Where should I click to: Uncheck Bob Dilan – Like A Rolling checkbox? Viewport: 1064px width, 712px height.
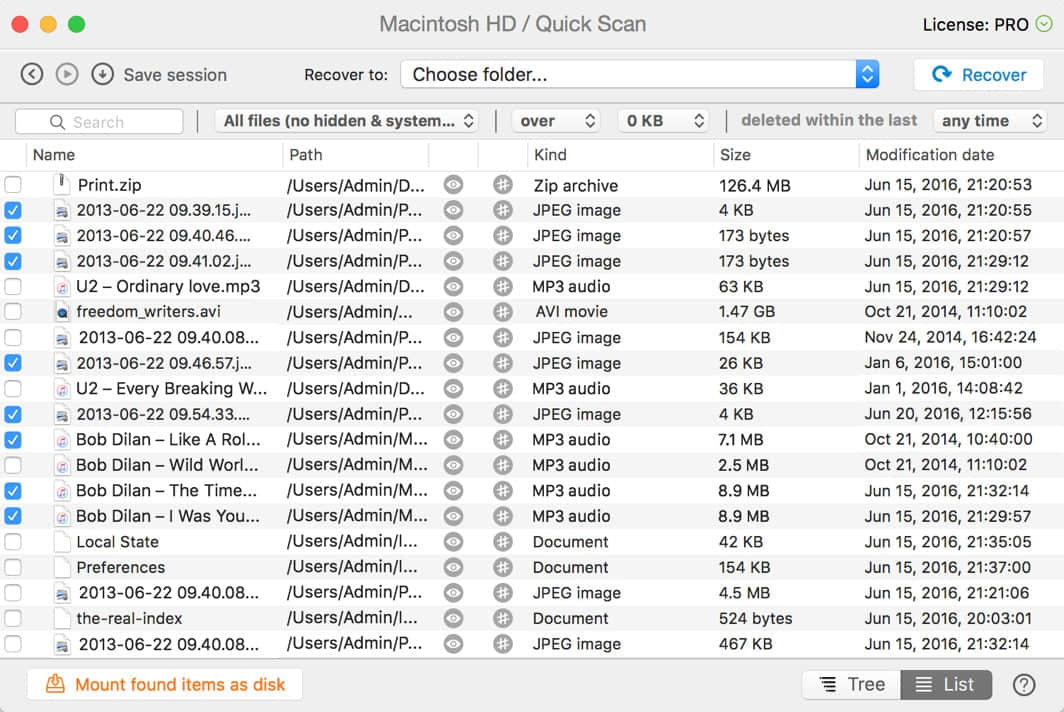pos(13,440)
